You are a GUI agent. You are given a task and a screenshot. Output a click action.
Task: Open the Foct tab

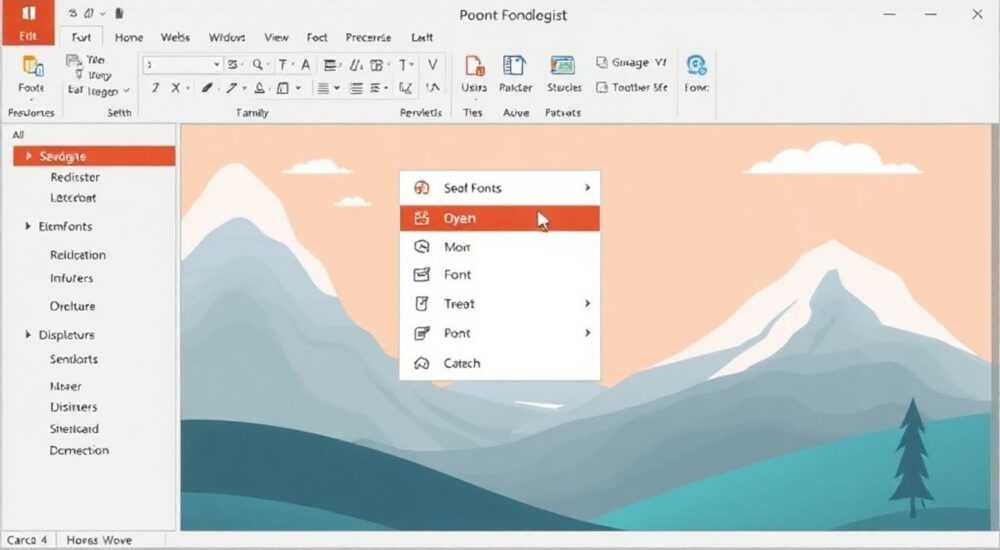[x=317, y=38]
